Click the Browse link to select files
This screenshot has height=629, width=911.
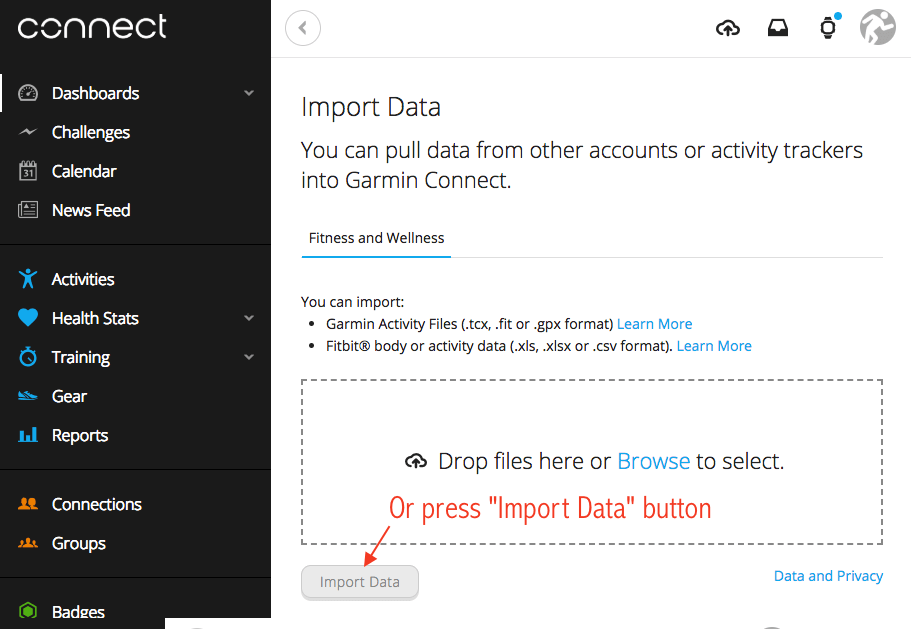click(x=653, y=461)
